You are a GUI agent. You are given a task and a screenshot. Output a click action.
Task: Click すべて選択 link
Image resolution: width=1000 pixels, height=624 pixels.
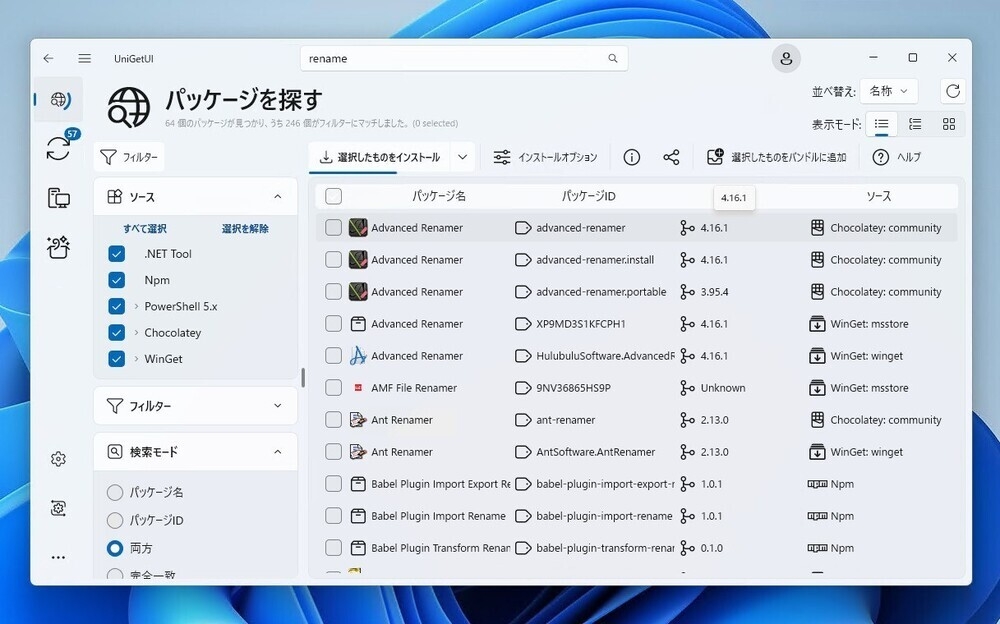tap(145, 228)
